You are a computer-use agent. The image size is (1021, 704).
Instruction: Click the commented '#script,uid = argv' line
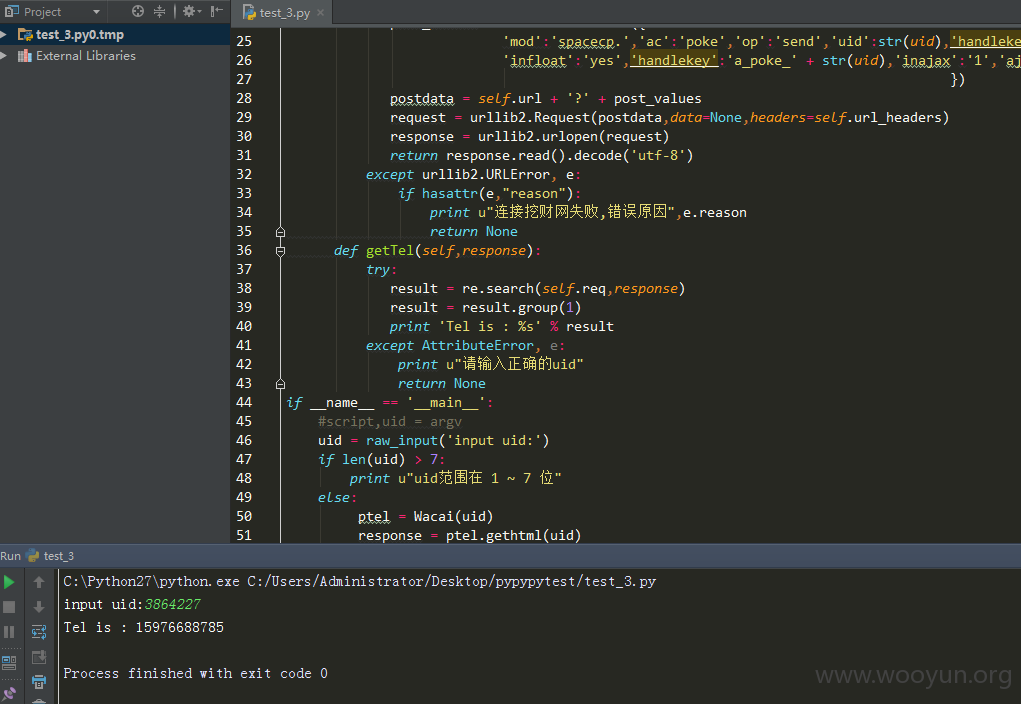pyautogui.click(x=389, y=422)
